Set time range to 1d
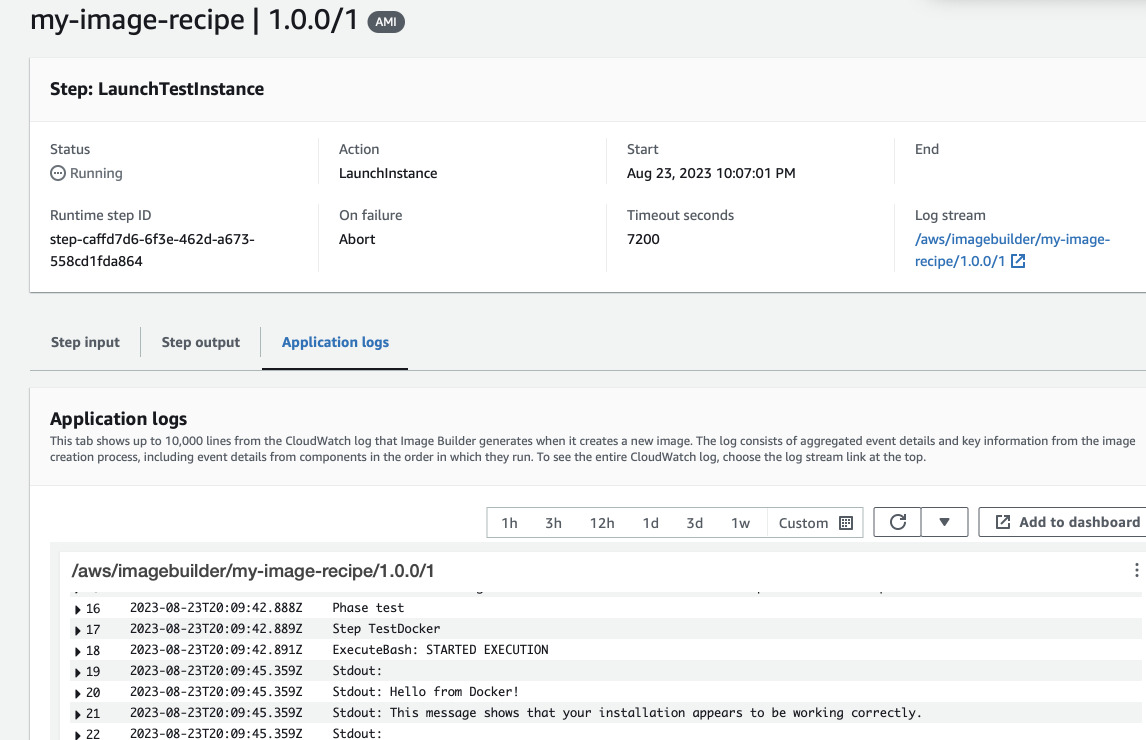 coord(650,523)
